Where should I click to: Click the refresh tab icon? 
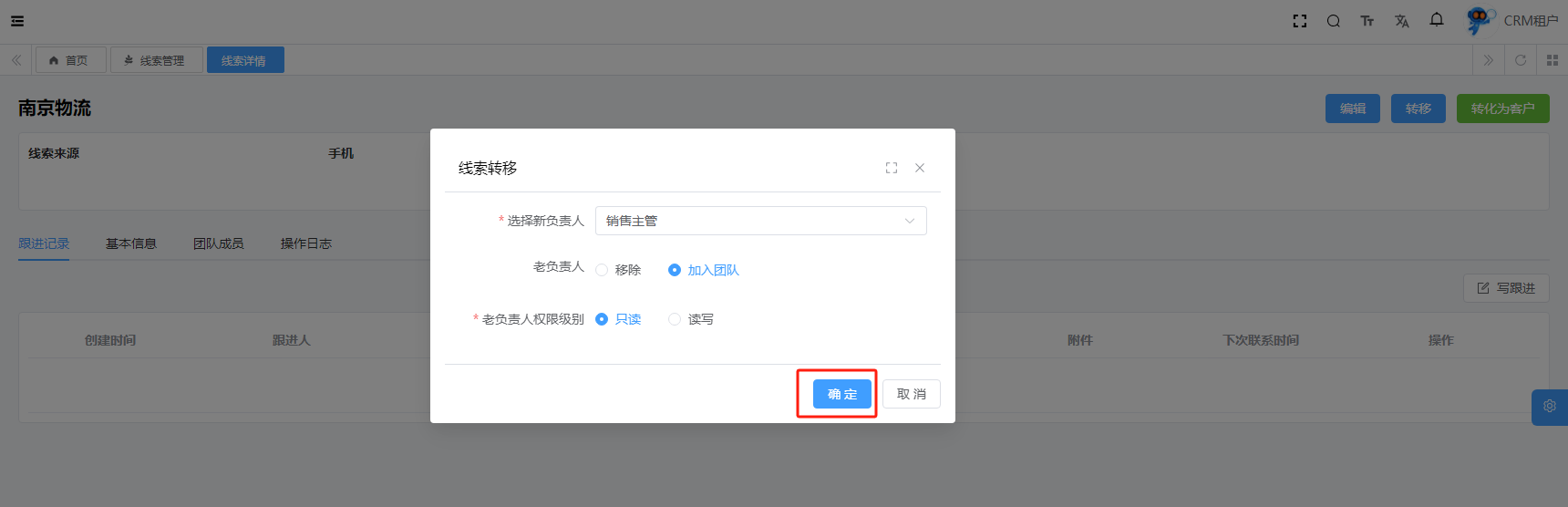tap(1521, 60)
